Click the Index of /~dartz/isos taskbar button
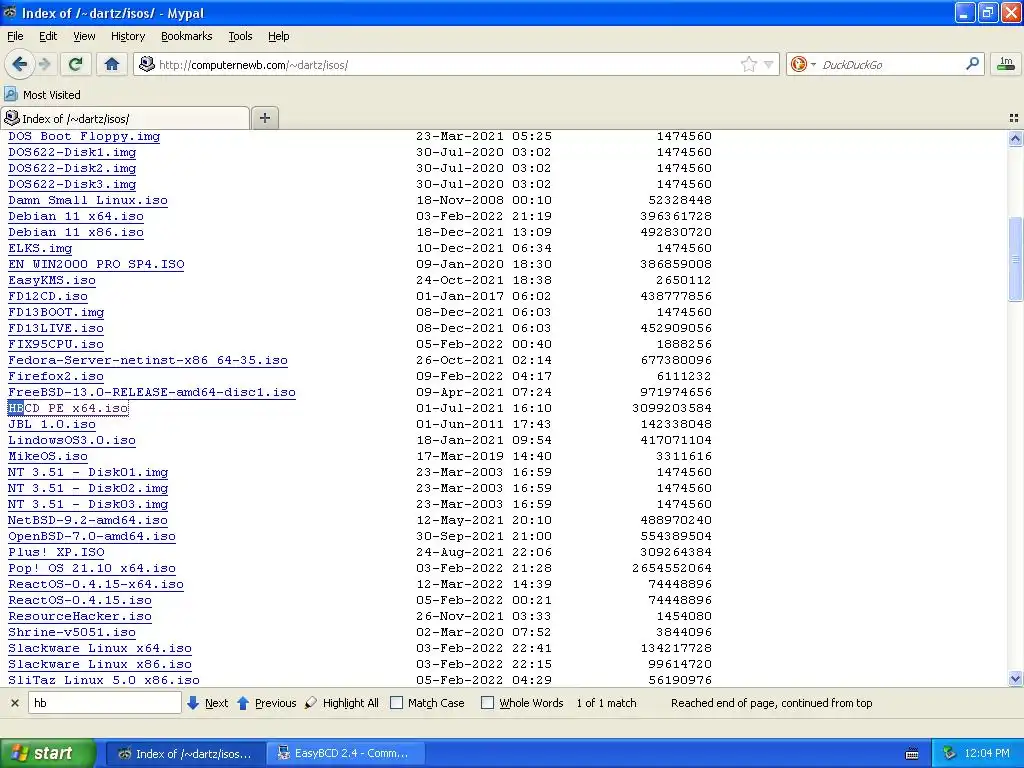Viewport: 1024px width, 768px height. click(x=185, y=753)
